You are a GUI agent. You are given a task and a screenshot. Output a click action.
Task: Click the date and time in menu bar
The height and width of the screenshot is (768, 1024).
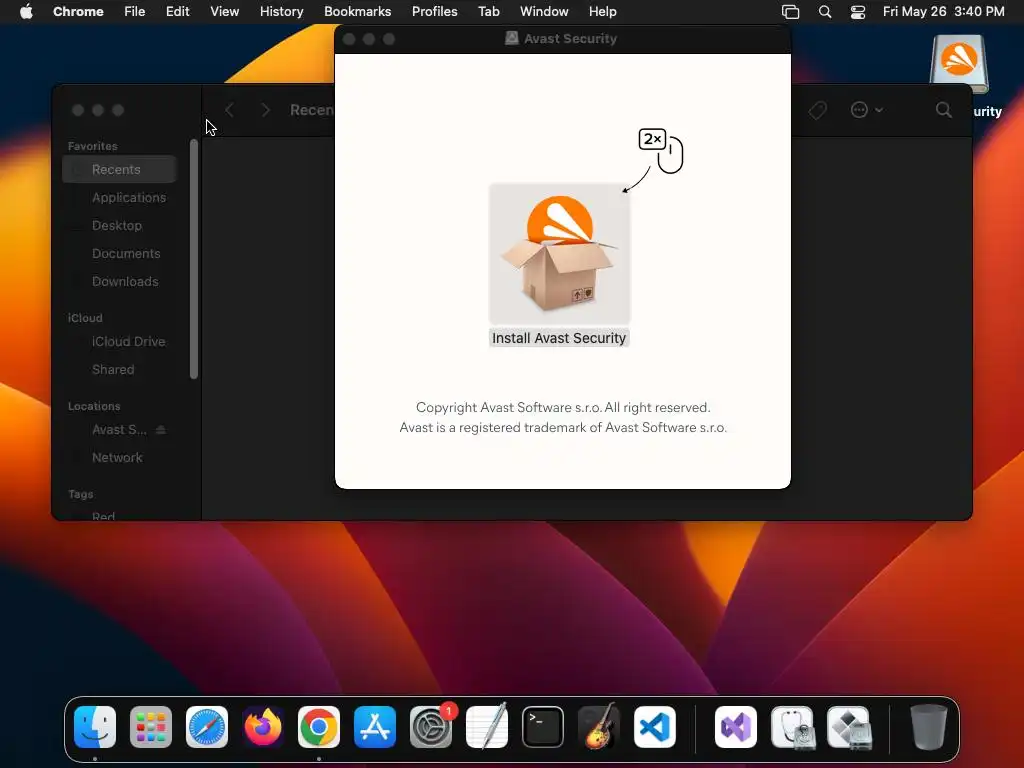point(944,12)
